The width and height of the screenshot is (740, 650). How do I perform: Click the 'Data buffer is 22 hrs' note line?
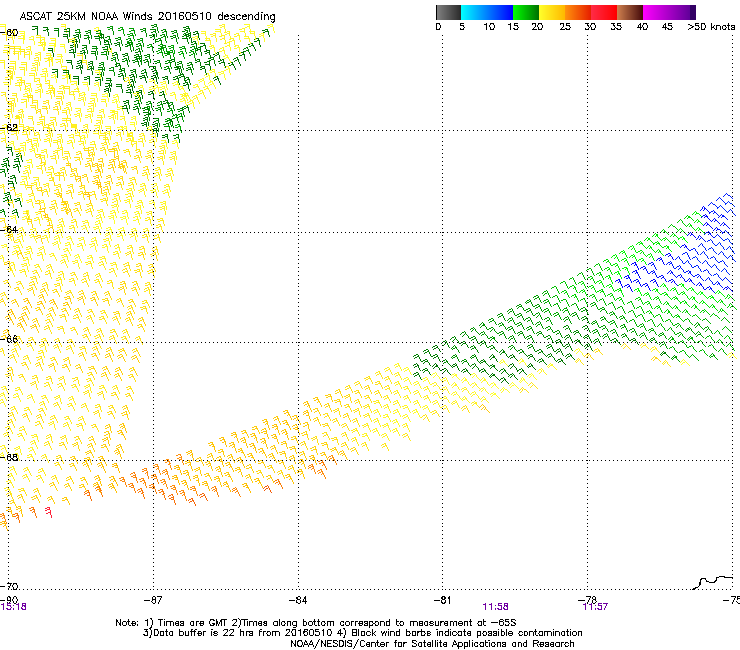tap(363, 633)
